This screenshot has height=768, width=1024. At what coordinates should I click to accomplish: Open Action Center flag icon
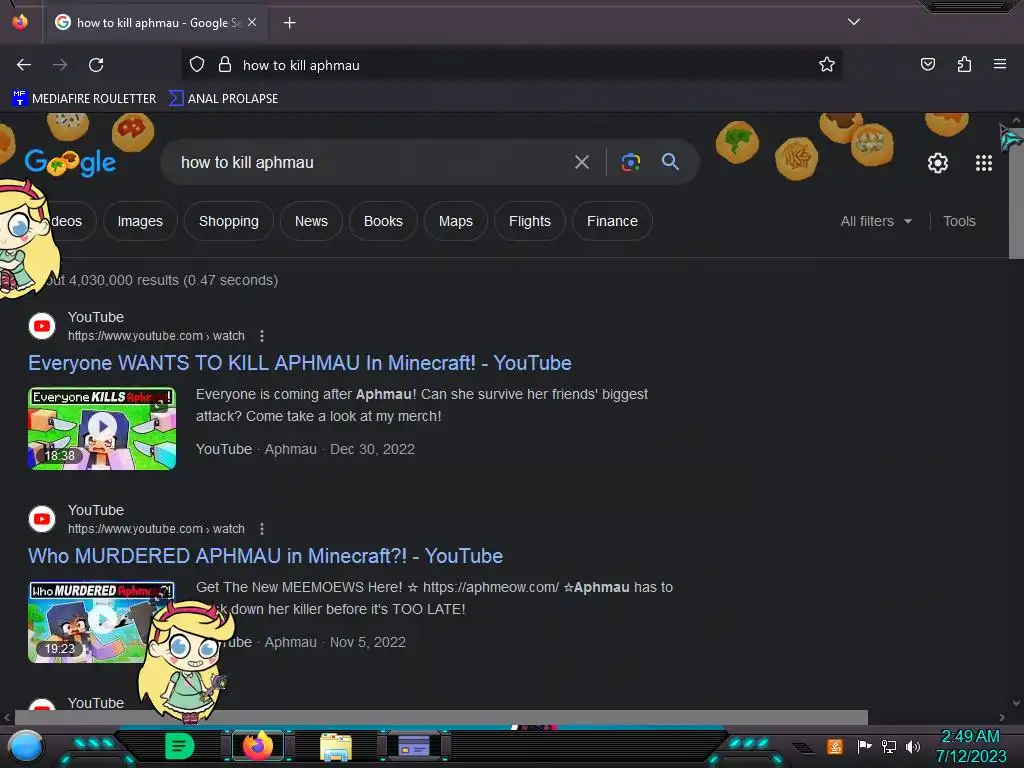point(864,746)
